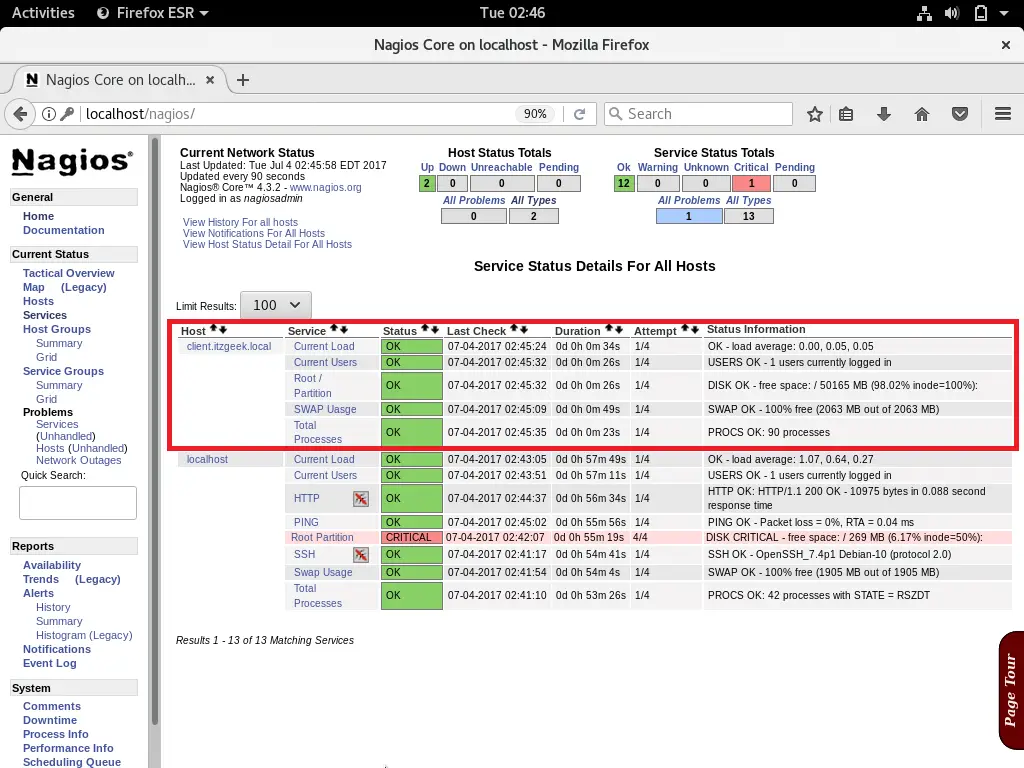1024x768 pixels.
Task: Click the volume speaker icon in top bar
Action: point(952,13)
